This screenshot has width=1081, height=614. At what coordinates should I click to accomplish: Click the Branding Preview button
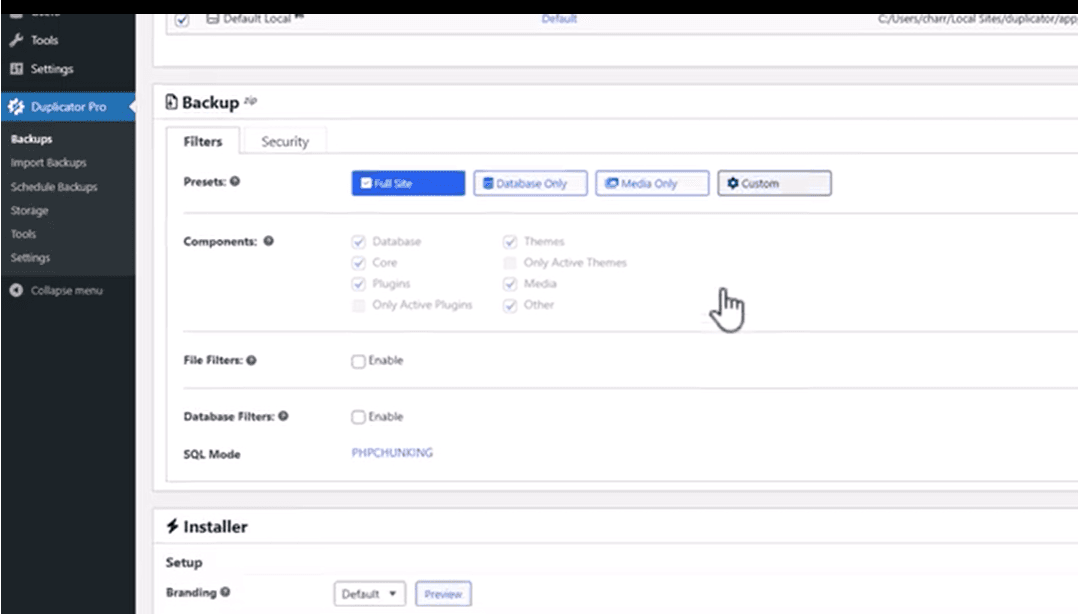click(443, 594)
